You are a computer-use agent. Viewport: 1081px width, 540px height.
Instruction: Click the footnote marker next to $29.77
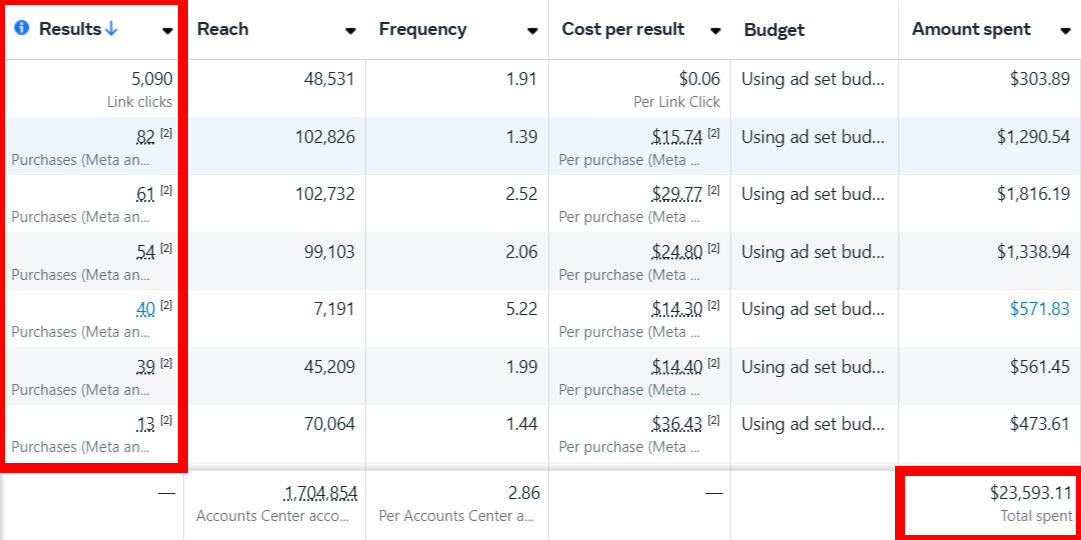click(714, 190)
